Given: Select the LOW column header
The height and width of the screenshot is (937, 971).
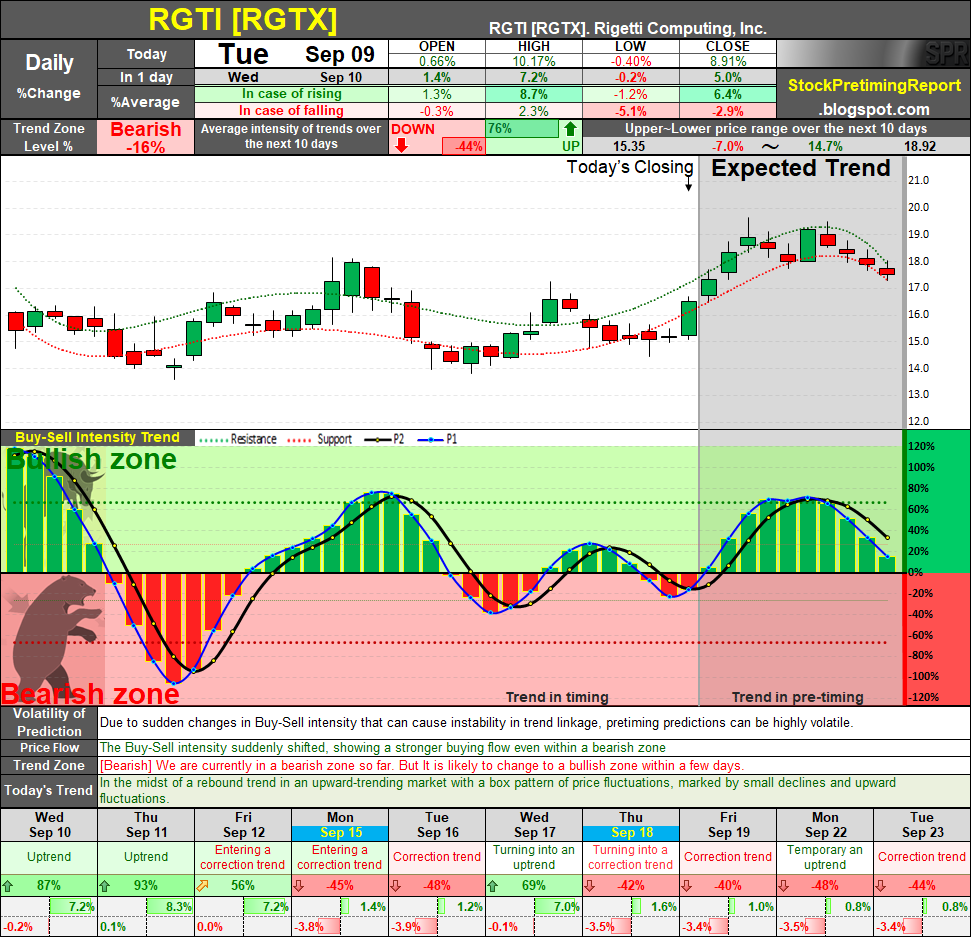Looking at the screenshot, I should [630, 46].
